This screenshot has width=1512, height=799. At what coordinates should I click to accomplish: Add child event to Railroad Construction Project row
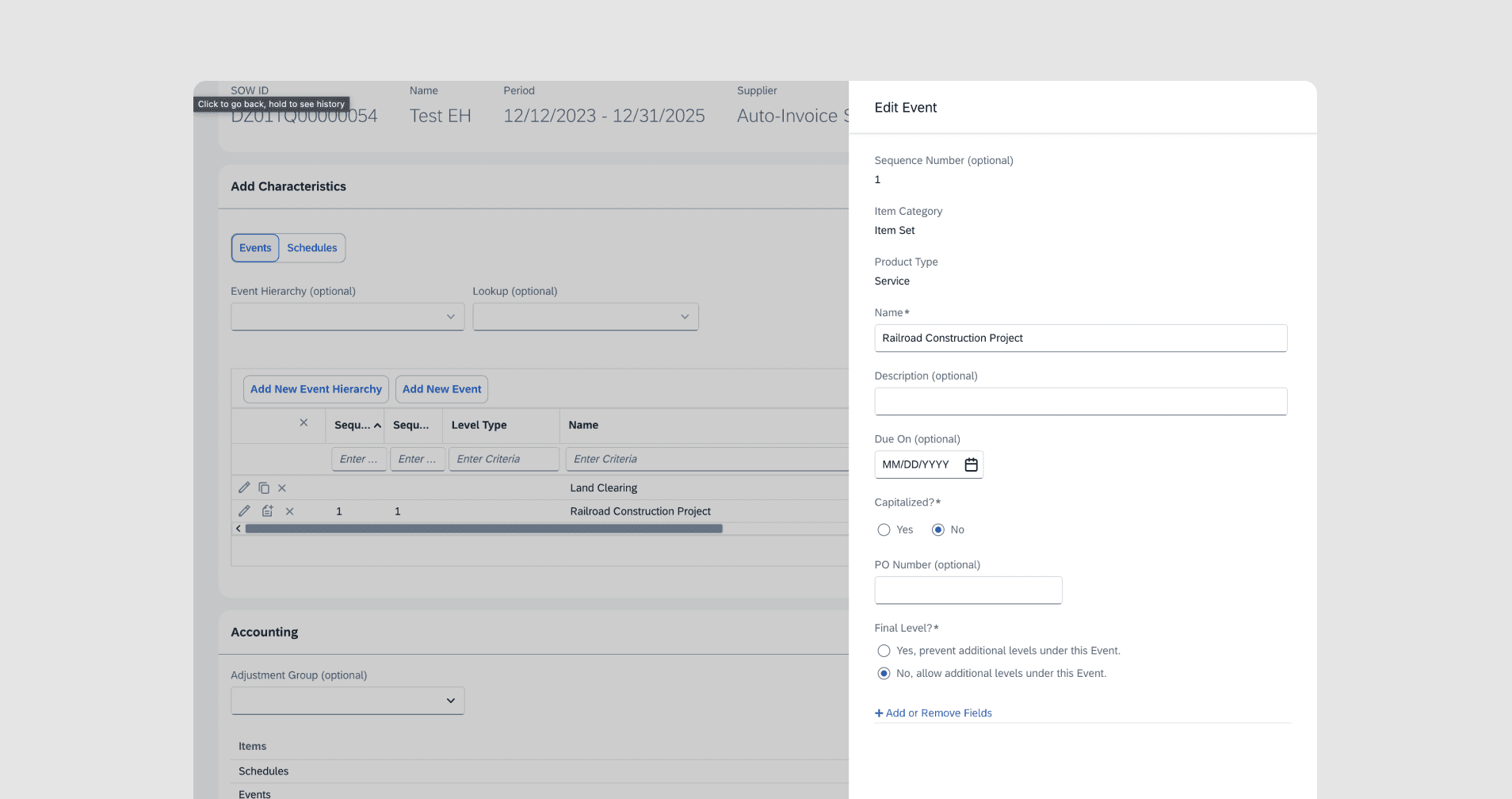[x=268, y=511]
